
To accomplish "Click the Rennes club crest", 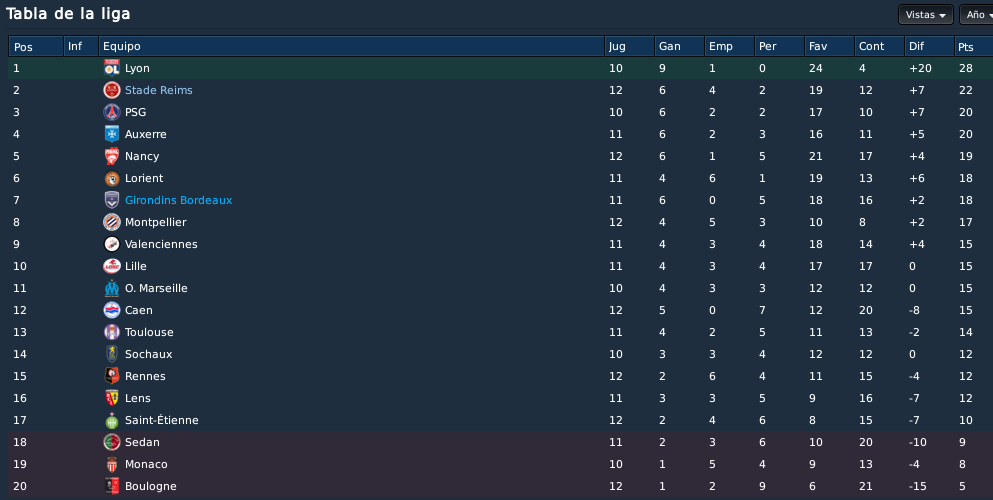I will (111, 376).
